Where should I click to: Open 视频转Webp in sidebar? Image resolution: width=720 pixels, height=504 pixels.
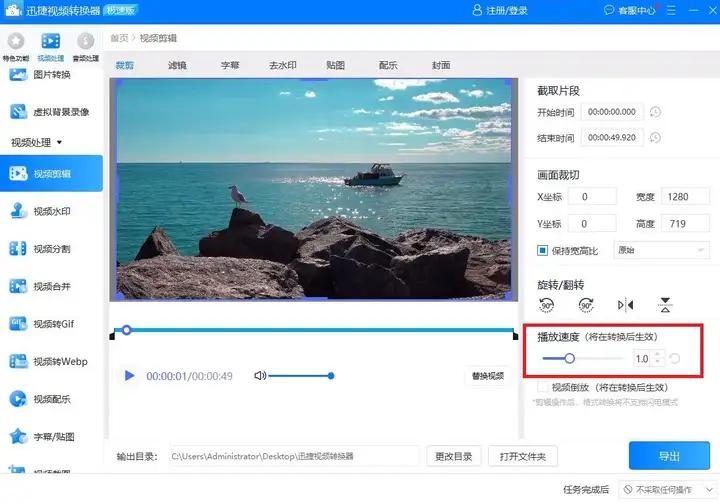point(51,362)
